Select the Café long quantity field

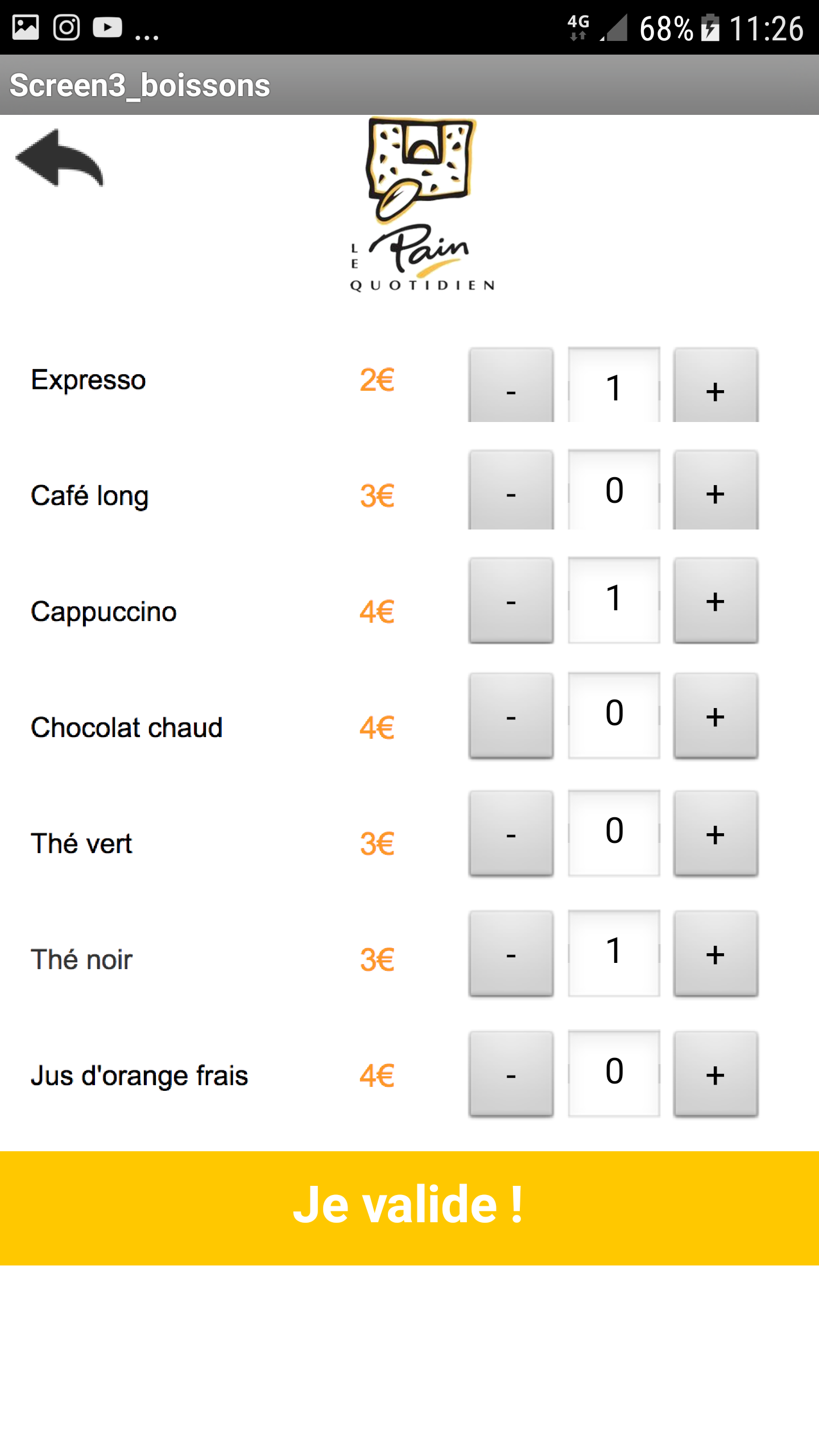[614, 490]
